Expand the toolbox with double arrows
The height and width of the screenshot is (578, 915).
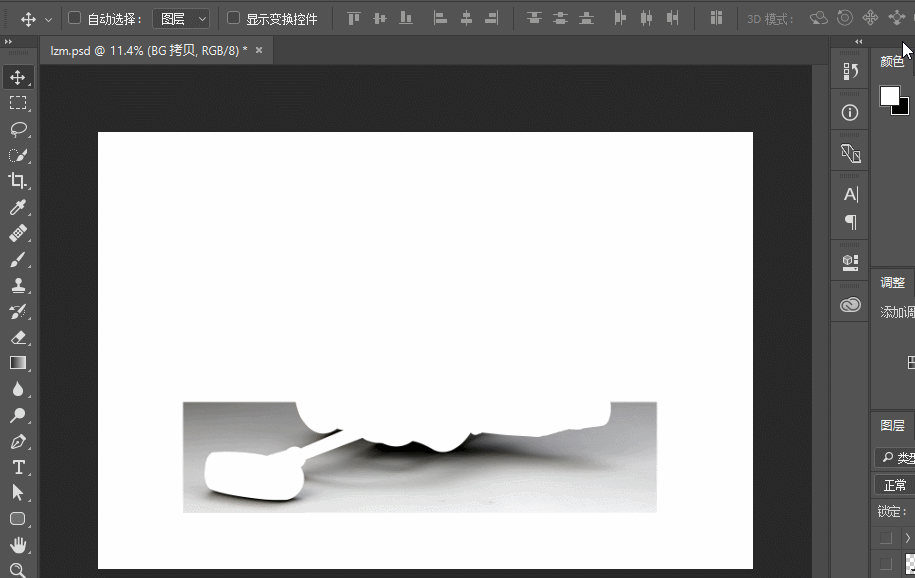[x=8, y=41]
